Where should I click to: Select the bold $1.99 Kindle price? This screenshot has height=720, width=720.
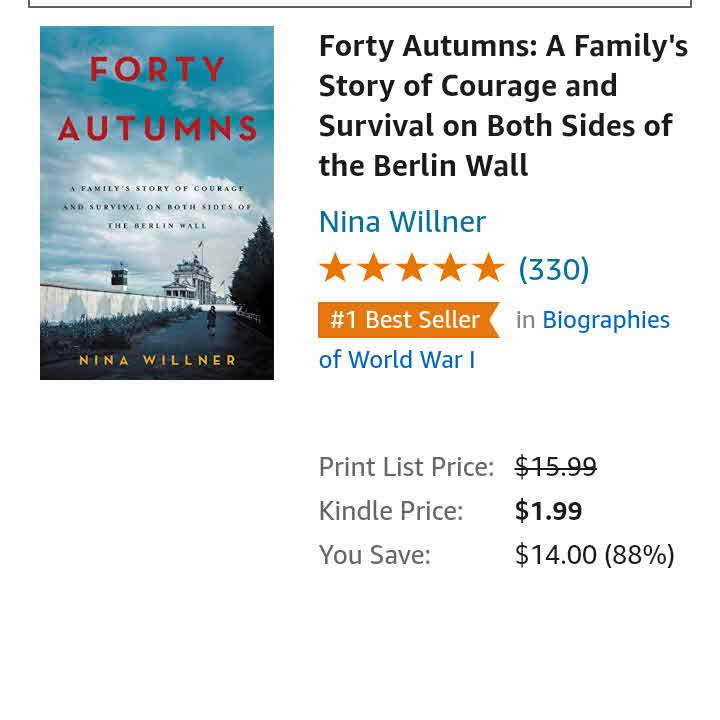click(x=548, y=511)
